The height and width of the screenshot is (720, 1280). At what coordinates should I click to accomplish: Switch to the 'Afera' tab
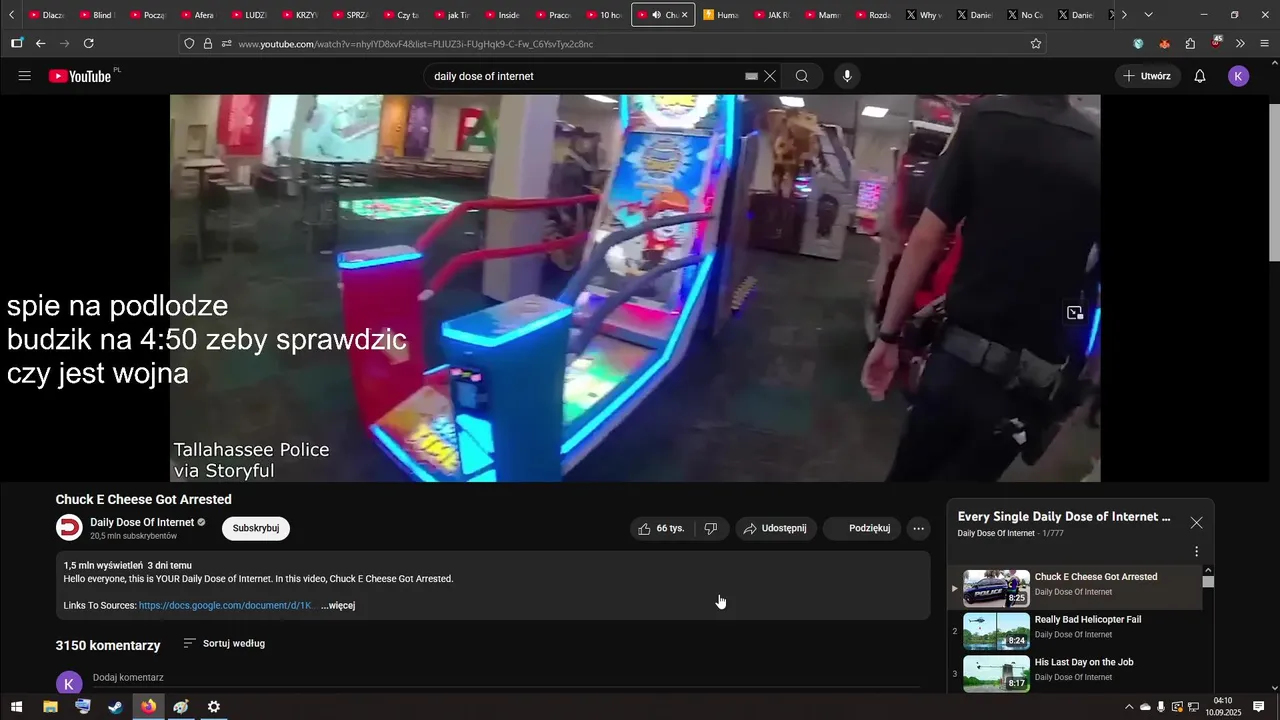pos(197,15)
